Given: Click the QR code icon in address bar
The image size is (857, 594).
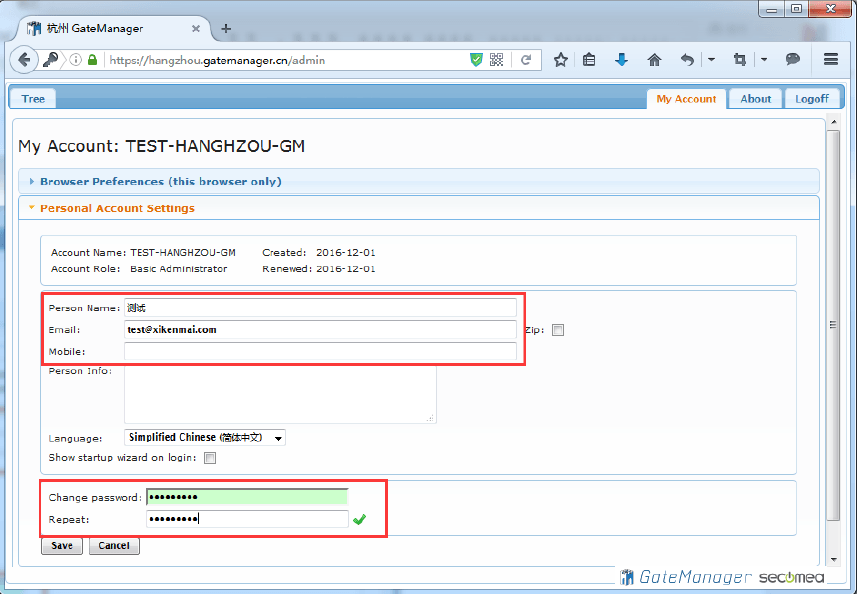Looking at the screenshot, I should point(497,60).
